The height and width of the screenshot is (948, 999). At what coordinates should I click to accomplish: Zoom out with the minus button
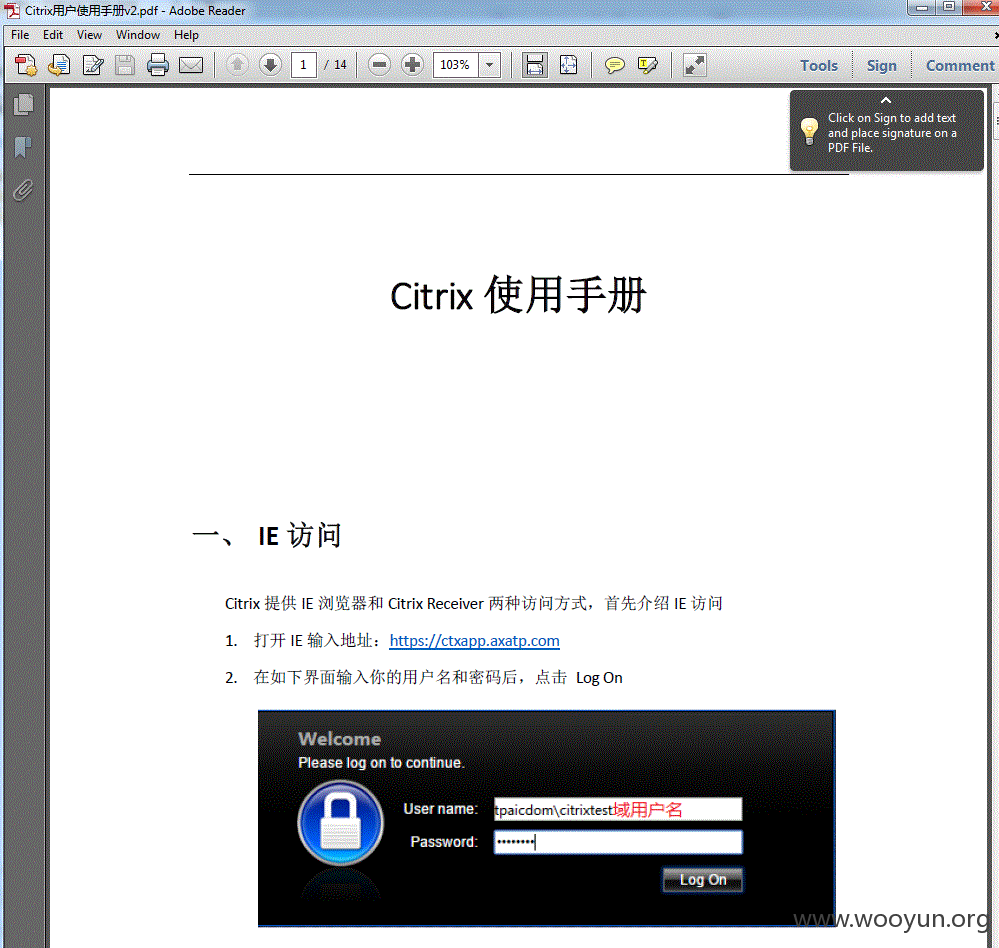tap(379, 65)
